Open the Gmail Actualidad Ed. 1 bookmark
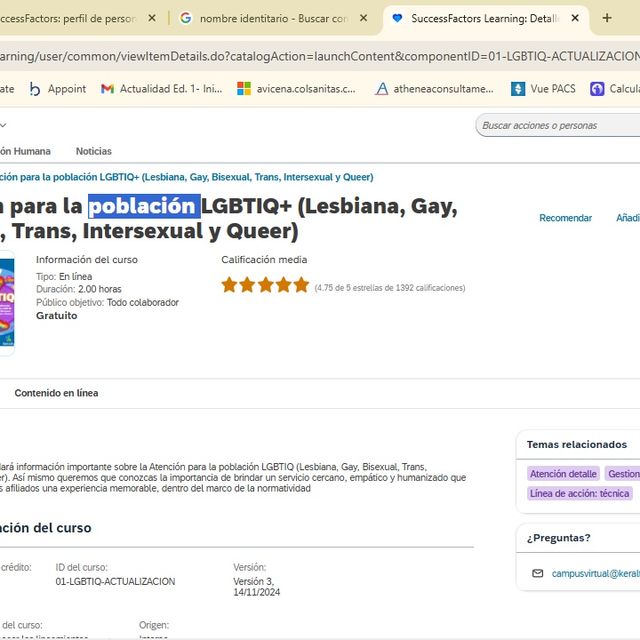Image resolution: width=640 pixels, height=640 pixels. (162, 89)
